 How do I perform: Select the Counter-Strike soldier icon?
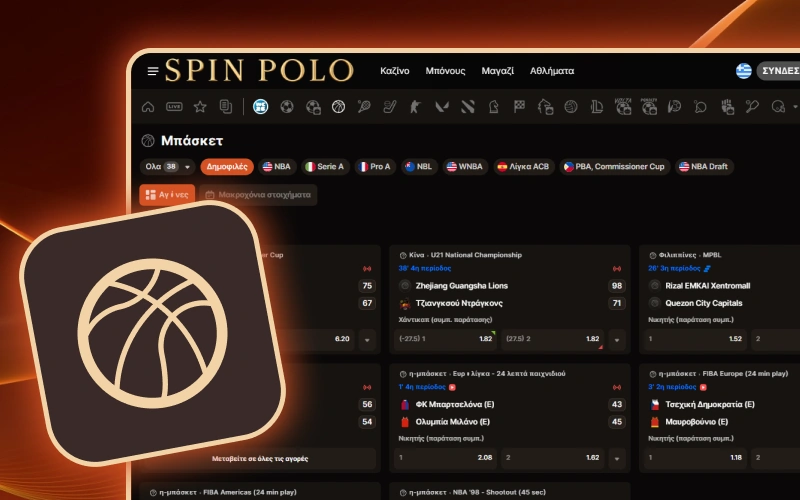416,107
